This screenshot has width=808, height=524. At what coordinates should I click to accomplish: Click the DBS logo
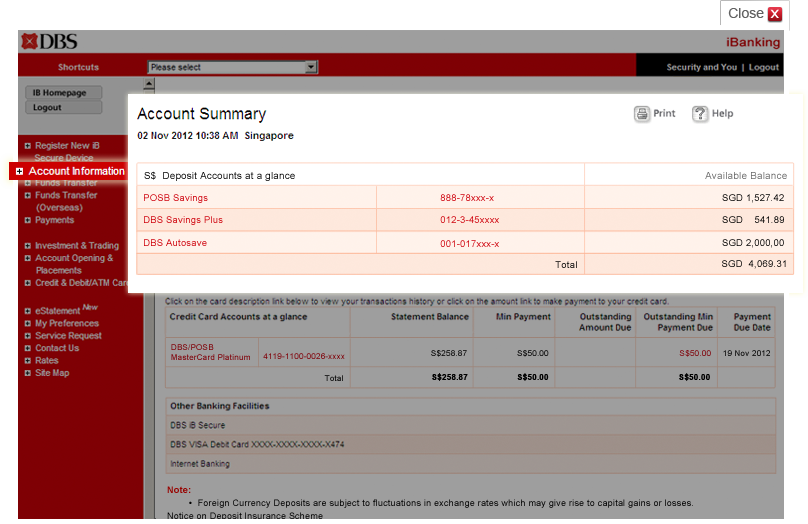click(49, 41)
